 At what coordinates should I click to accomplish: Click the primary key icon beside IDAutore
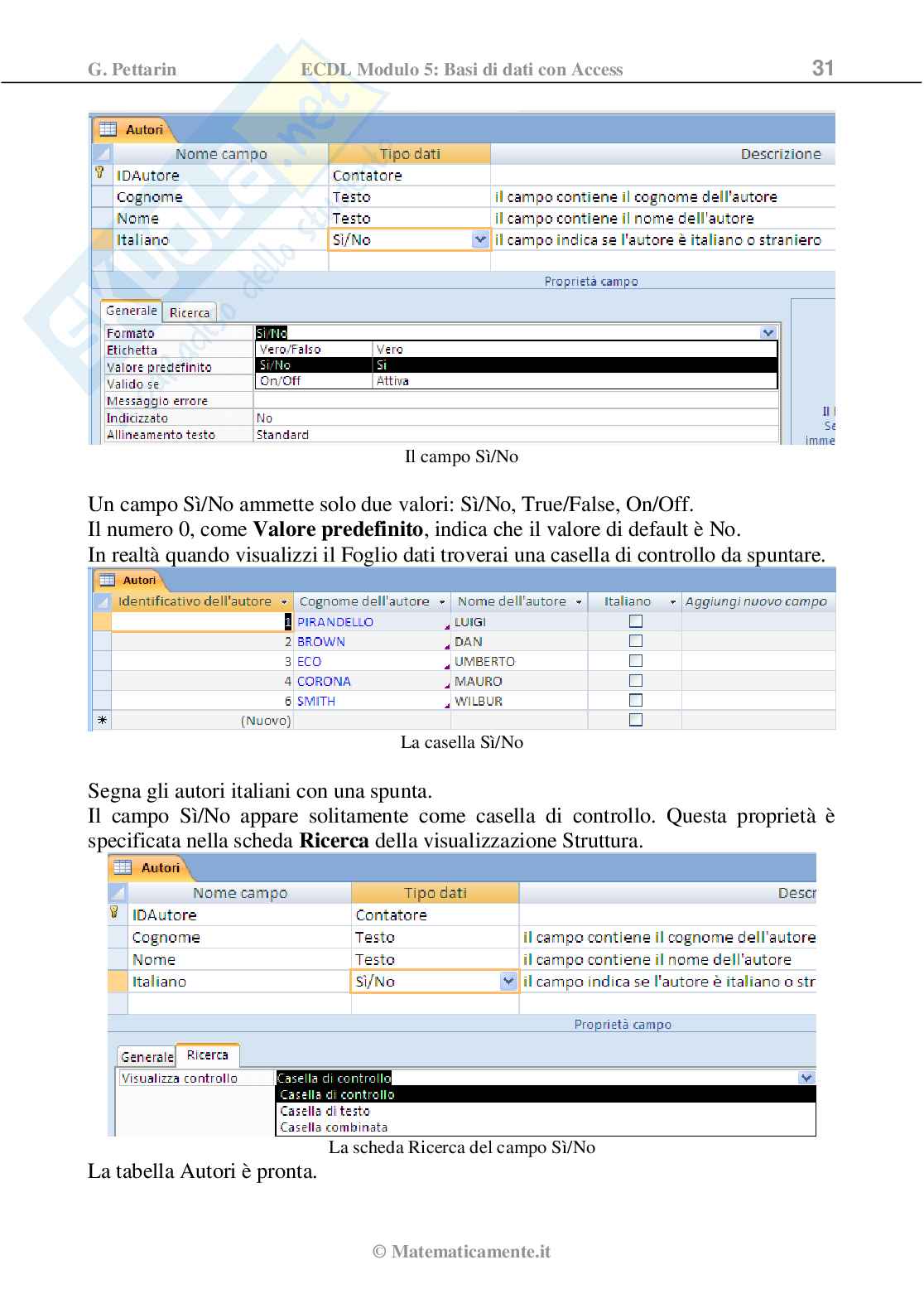point(100,173)
